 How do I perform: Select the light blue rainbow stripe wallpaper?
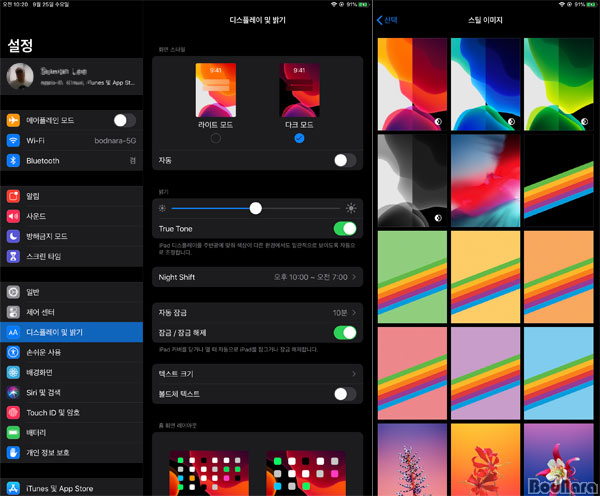click(559, 373)
